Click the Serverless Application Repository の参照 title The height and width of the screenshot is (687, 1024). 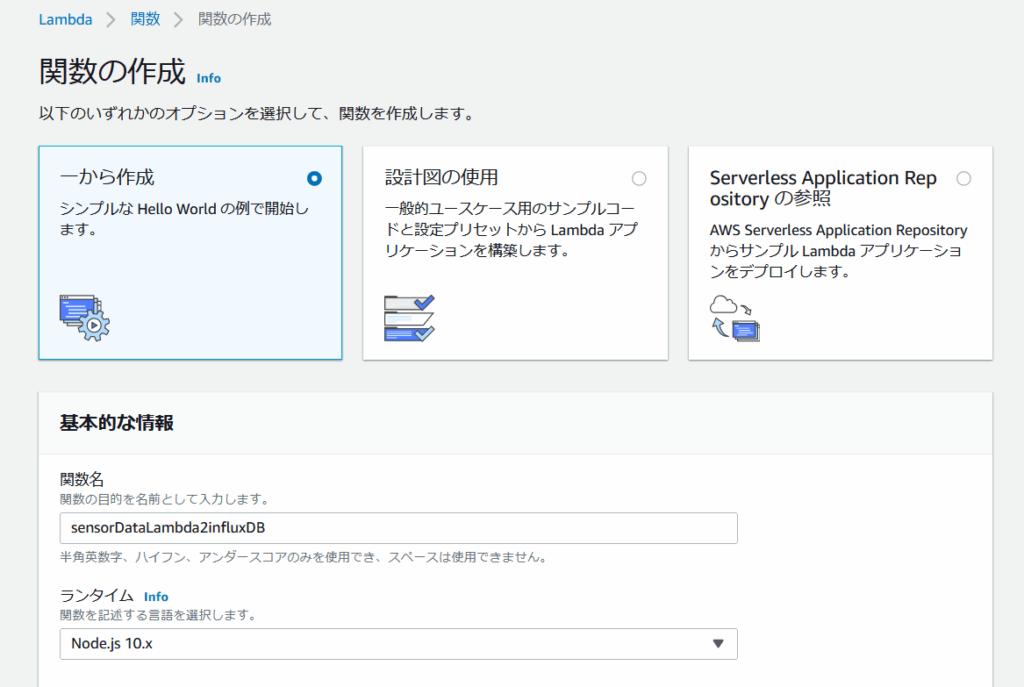823,188
